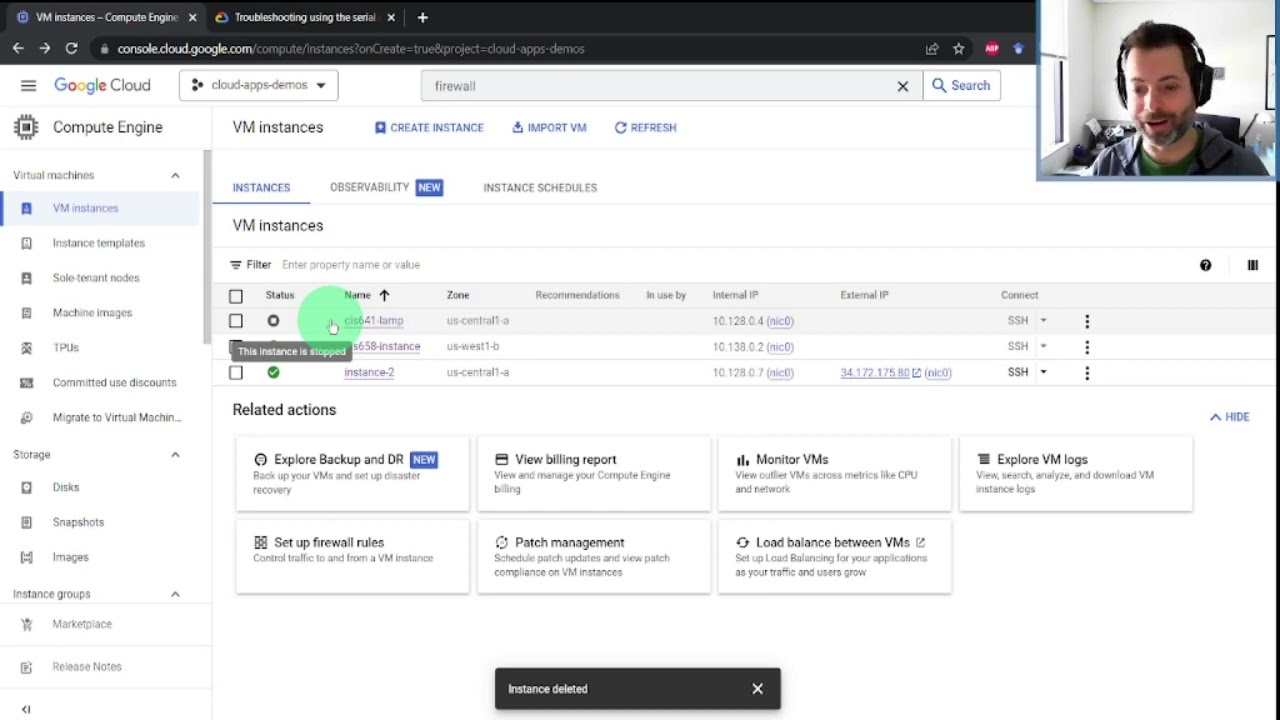Open more actions menu for us-west1-b instance
This screenshot has height=720, width=1280.
click(x=1087, y=347)
